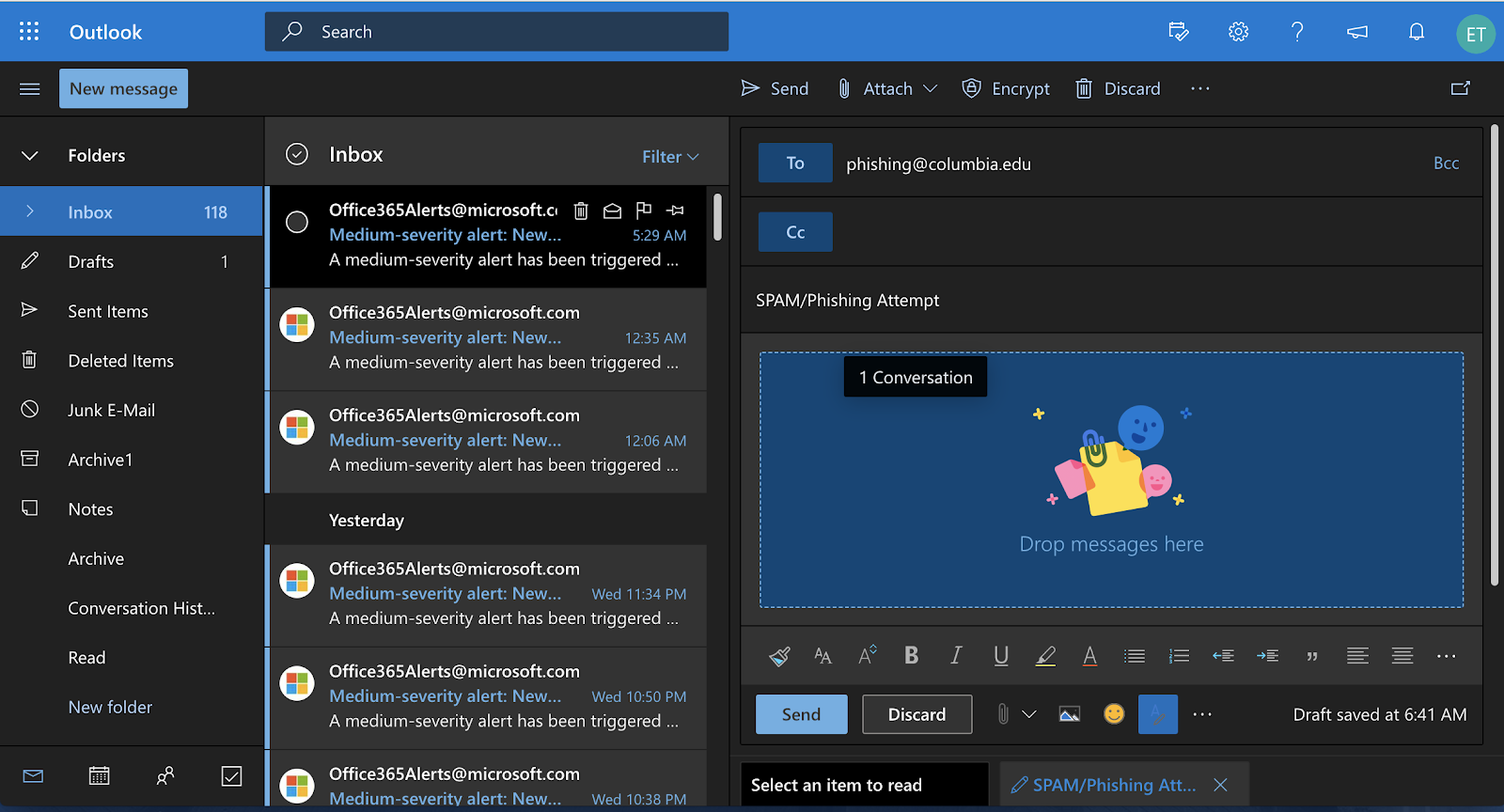
Task: Open the Drafts folder
Action: point(132,261)
